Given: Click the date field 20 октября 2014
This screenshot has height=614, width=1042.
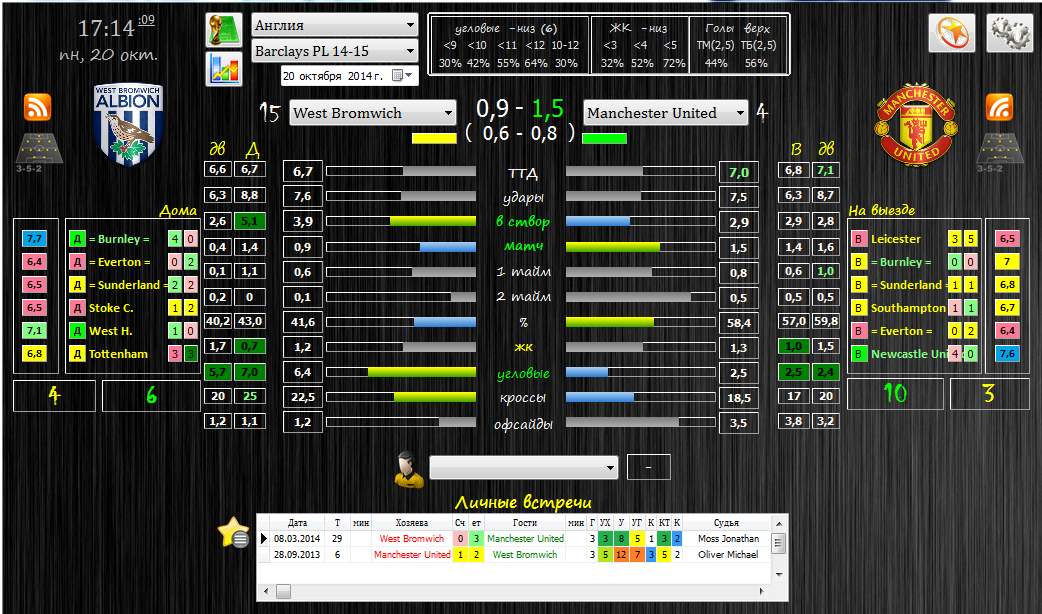Looking at the screenshot, I should click(350, 76).
